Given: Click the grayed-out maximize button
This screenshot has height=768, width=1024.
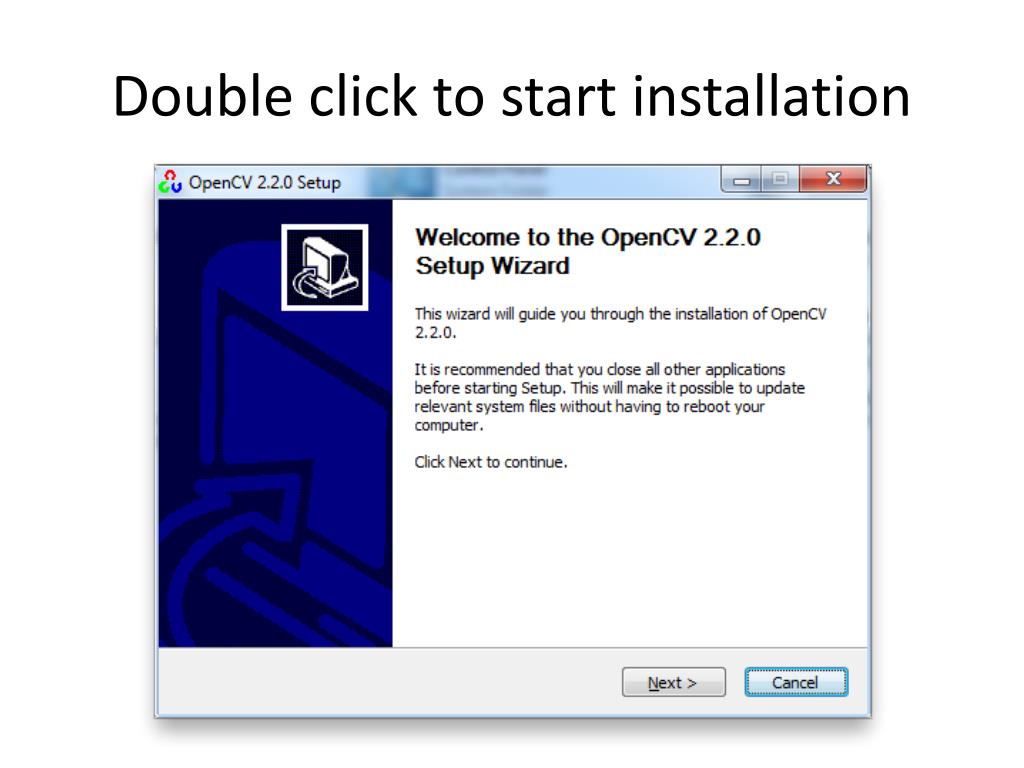Looking at the screenshot, I should click(x=780, y=179).
